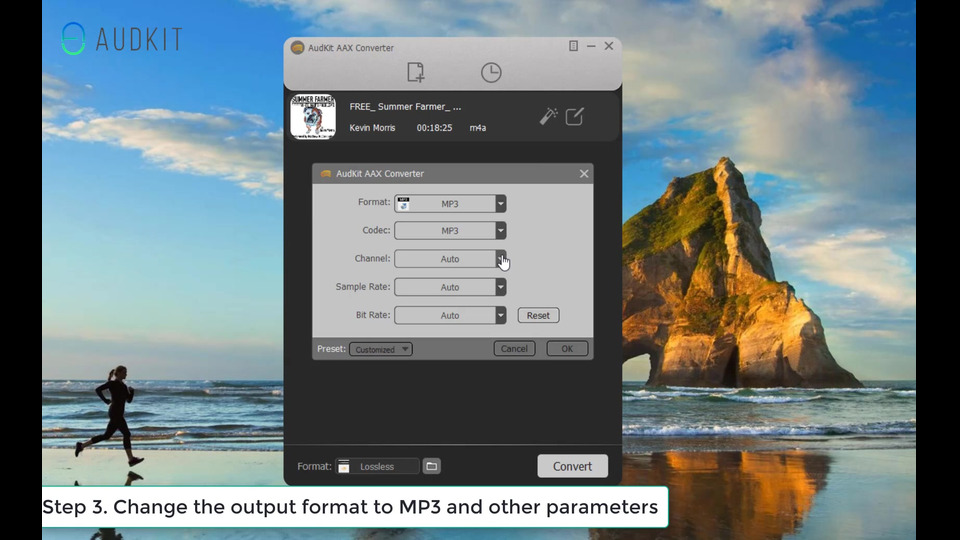Image resolution: width=960 pixels, height=540 pixels.
Task: Expand the Format MP3 dropdown arrow
Action: [x=501, y=204]
